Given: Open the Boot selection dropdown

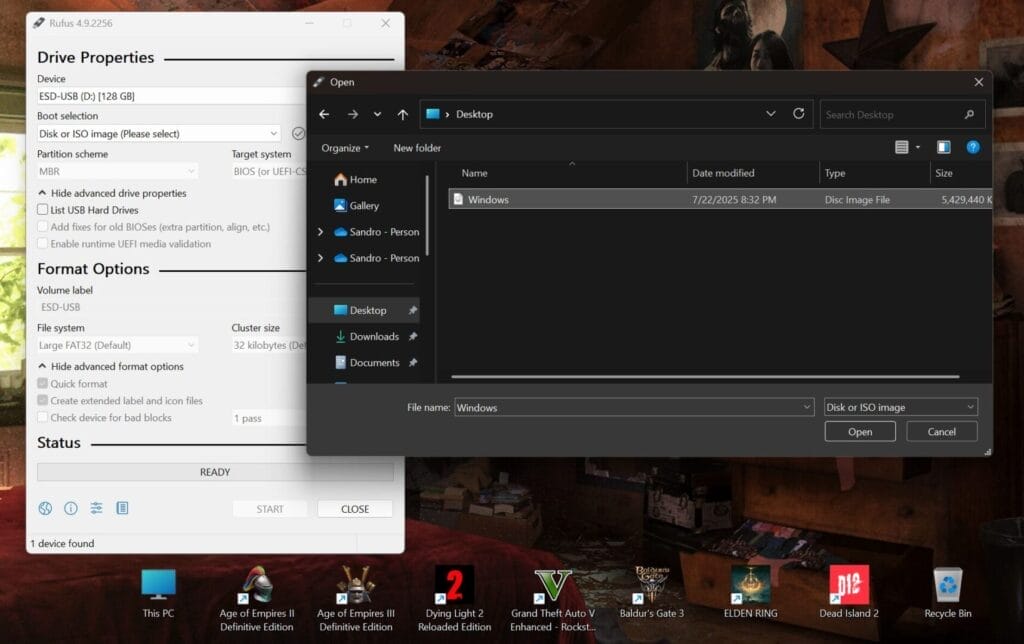Looking at the screenshot, I should click(159, 133).
